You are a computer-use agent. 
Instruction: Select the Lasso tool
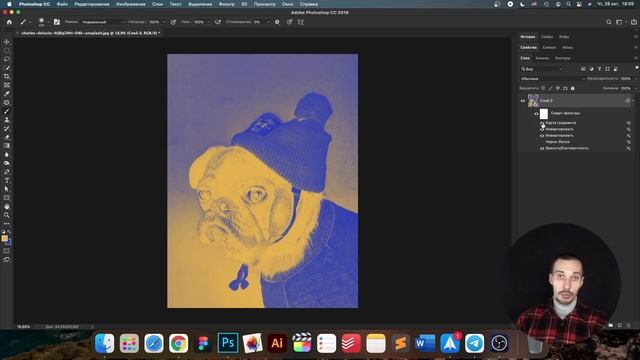click(x=7, y=59)
